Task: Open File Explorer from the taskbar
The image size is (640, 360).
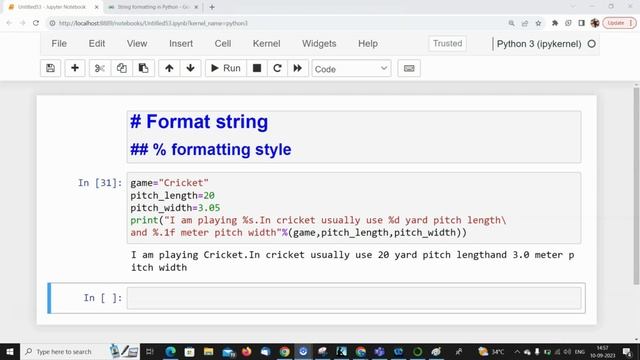Action: (209, 351)
